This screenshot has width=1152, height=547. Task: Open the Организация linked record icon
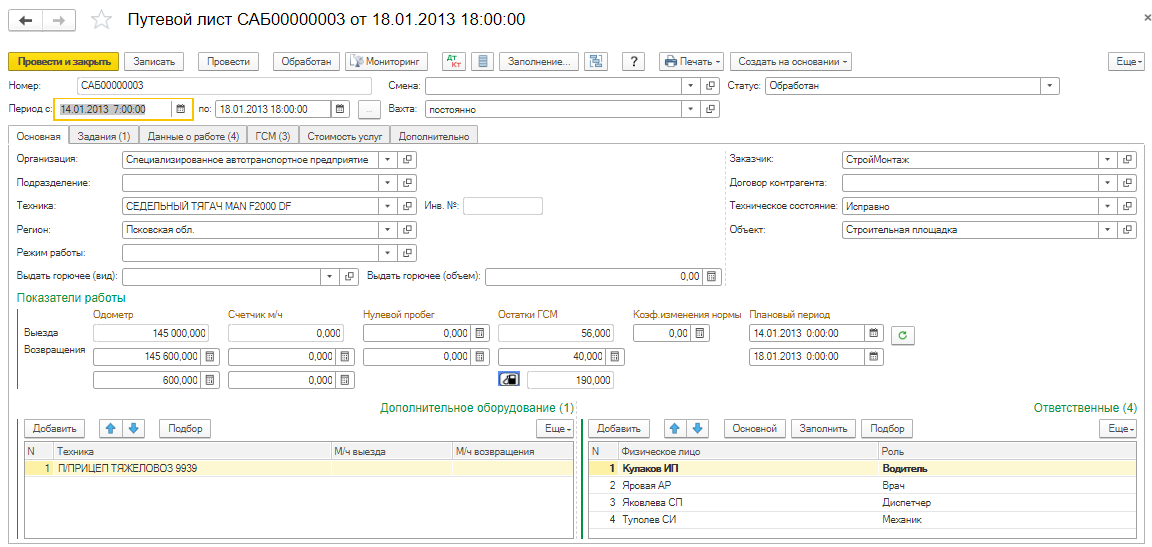click(x=408, y=159)
